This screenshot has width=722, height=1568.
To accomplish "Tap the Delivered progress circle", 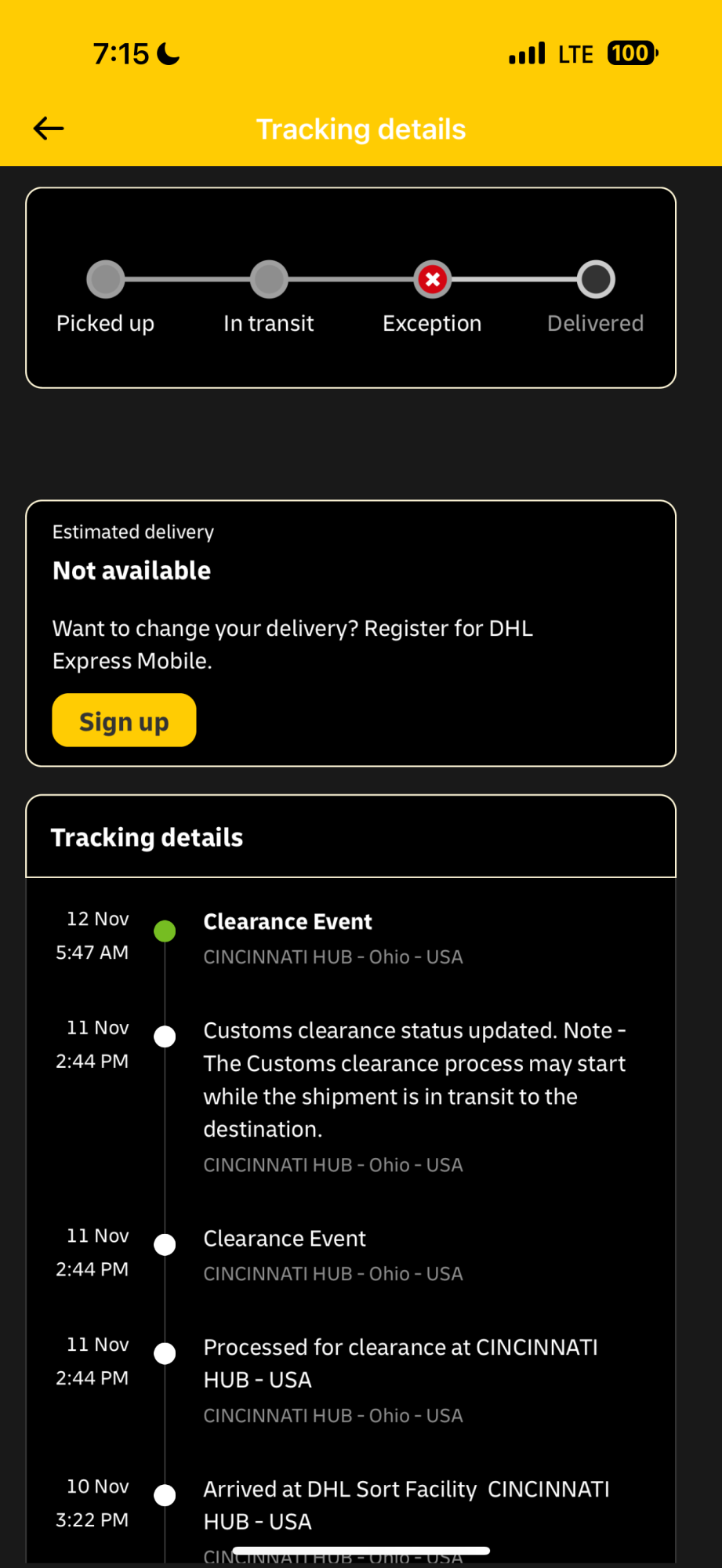I will 596,279.
